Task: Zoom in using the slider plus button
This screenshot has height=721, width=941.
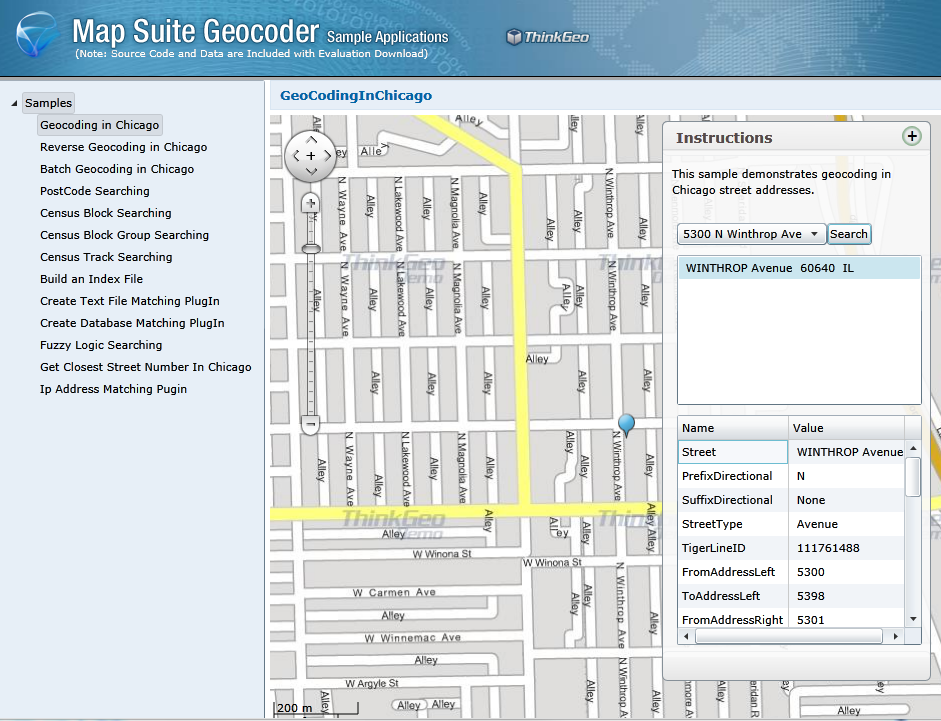Action: [x=310, y=203]
